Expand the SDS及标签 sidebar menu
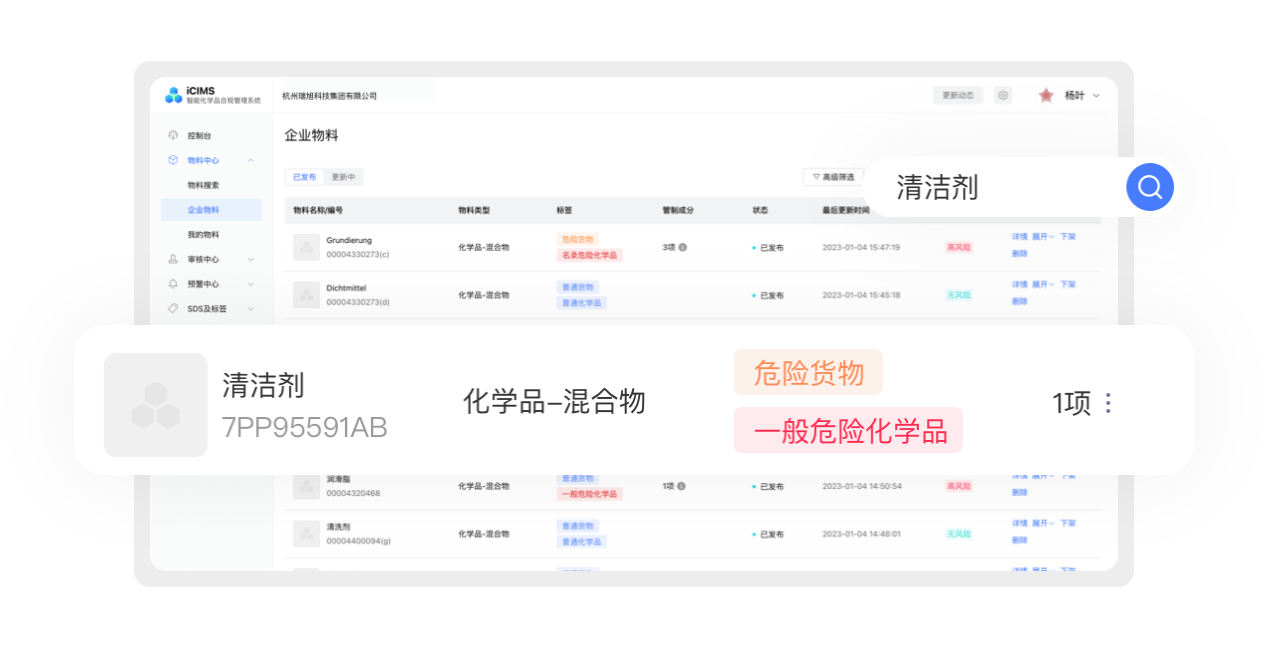This screenshot has height=666, width=1274. pos(250,309)
